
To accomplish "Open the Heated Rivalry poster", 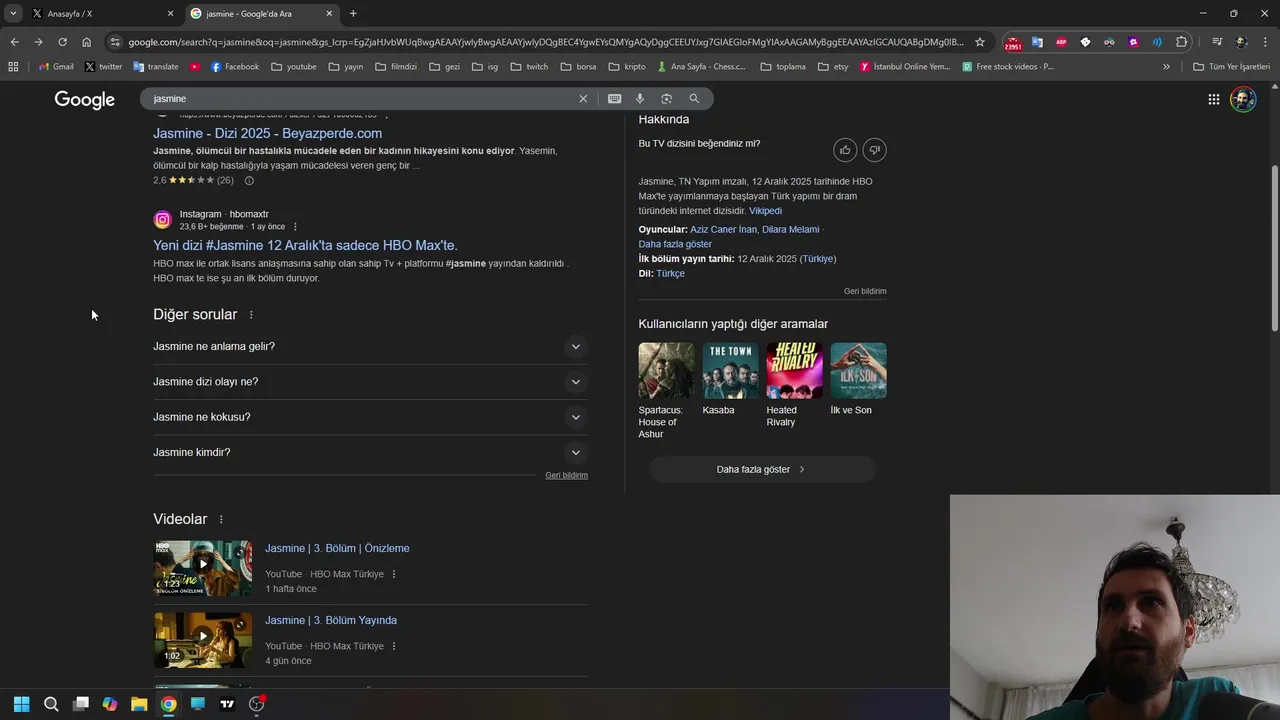I will pyautogui.click(x=794, y=371).
